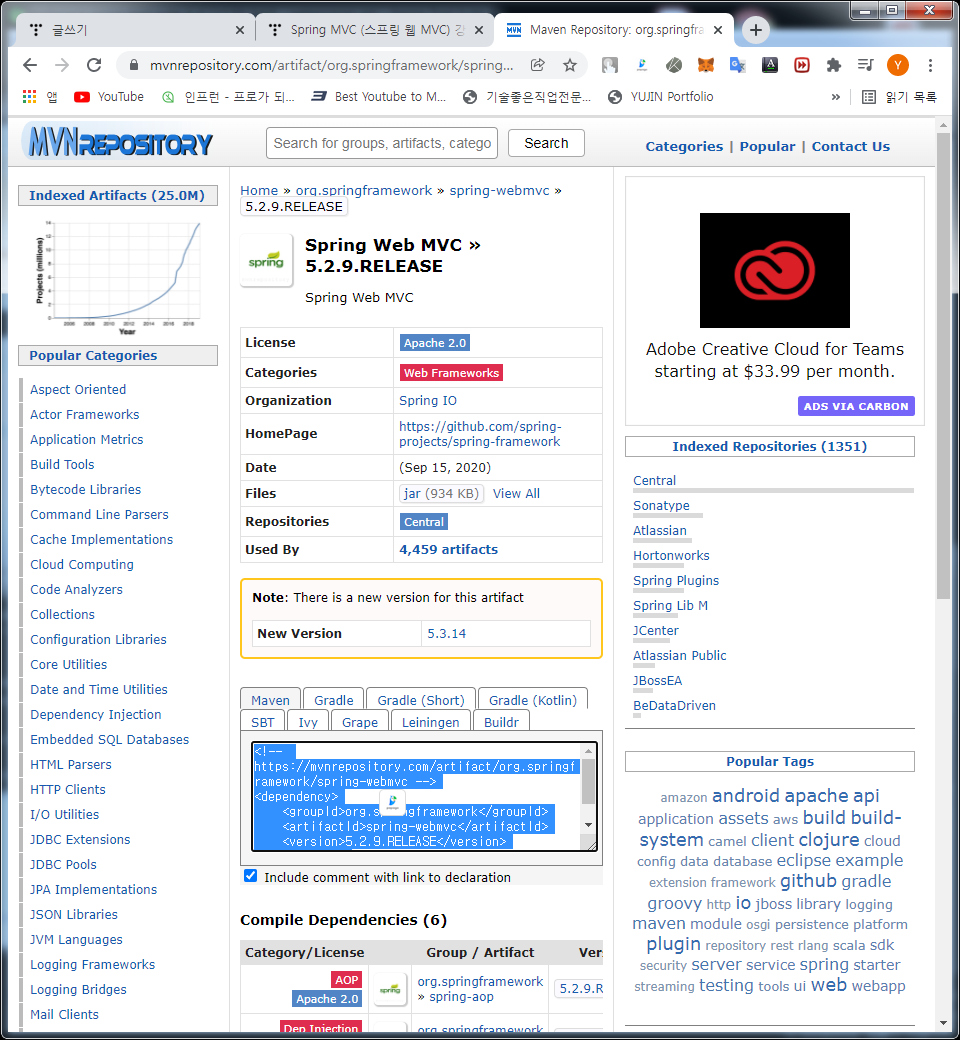Select the Buildr tab
Screen dimensions: 960x1040
[x=501, y=722]
